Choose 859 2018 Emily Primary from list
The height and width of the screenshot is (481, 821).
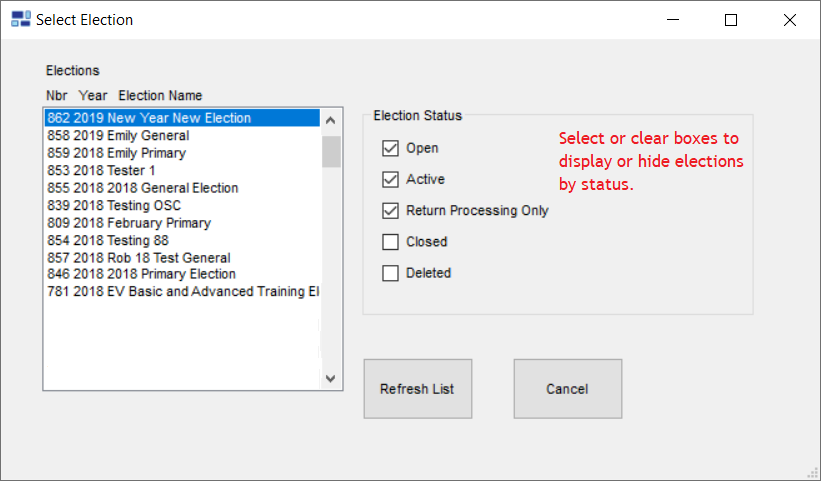coord(182,153)
